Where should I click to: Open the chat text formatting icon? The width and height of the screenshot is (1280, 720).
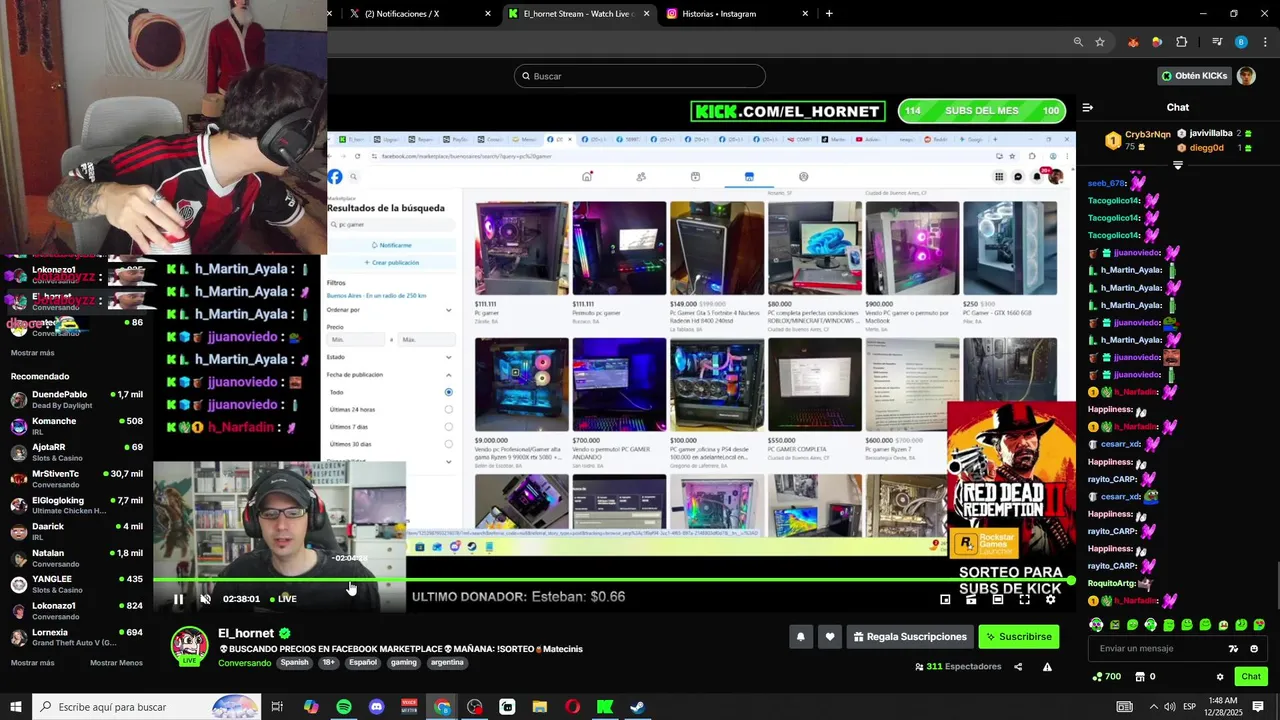1233,648
